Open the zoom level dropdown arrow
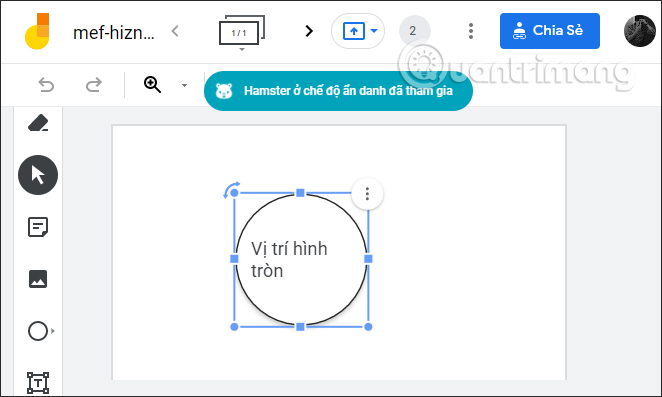 [x=184, y=85]
